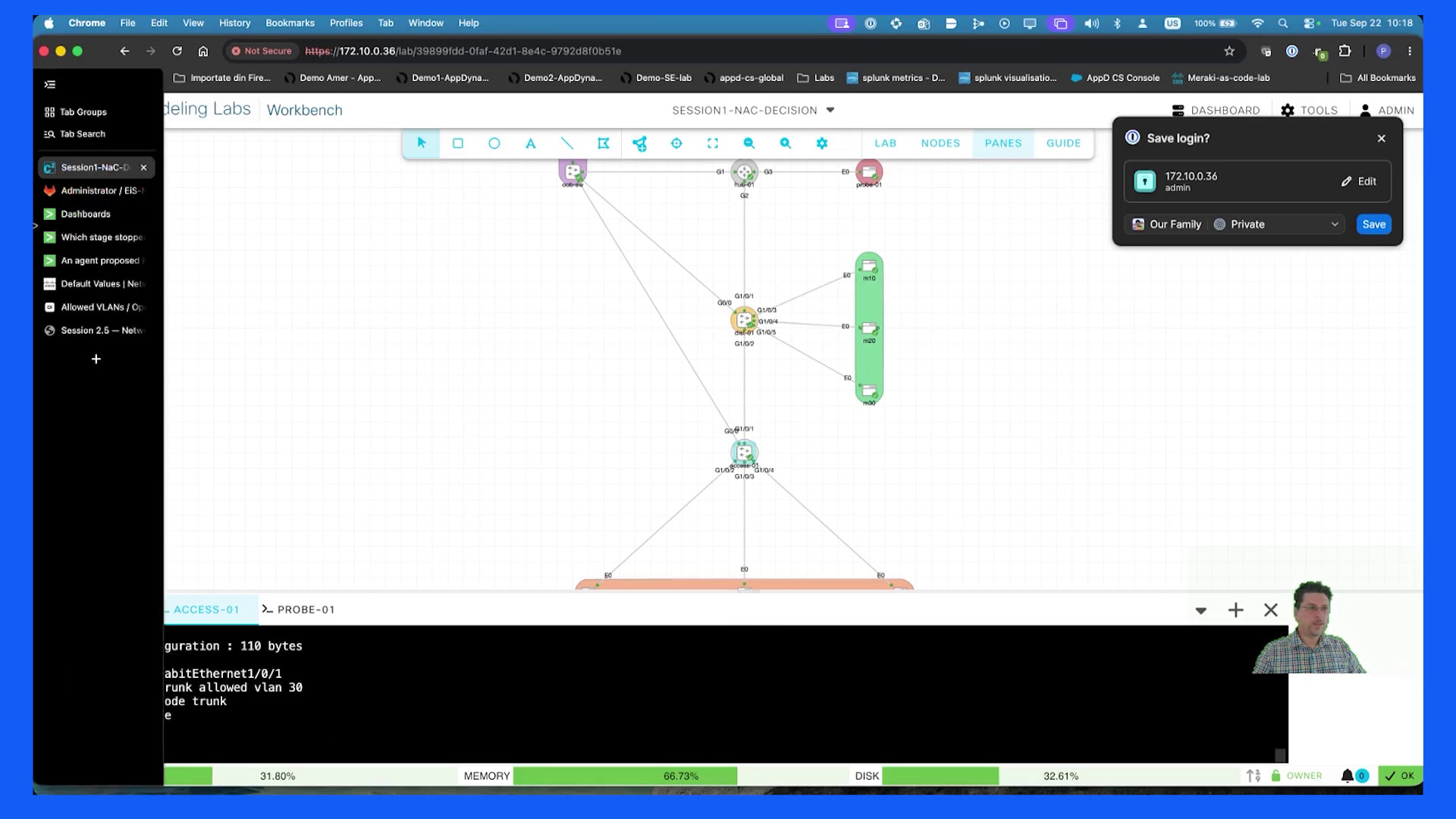Edit the 172.10.0.36 admin login entry

click(x=1358, y=181)
